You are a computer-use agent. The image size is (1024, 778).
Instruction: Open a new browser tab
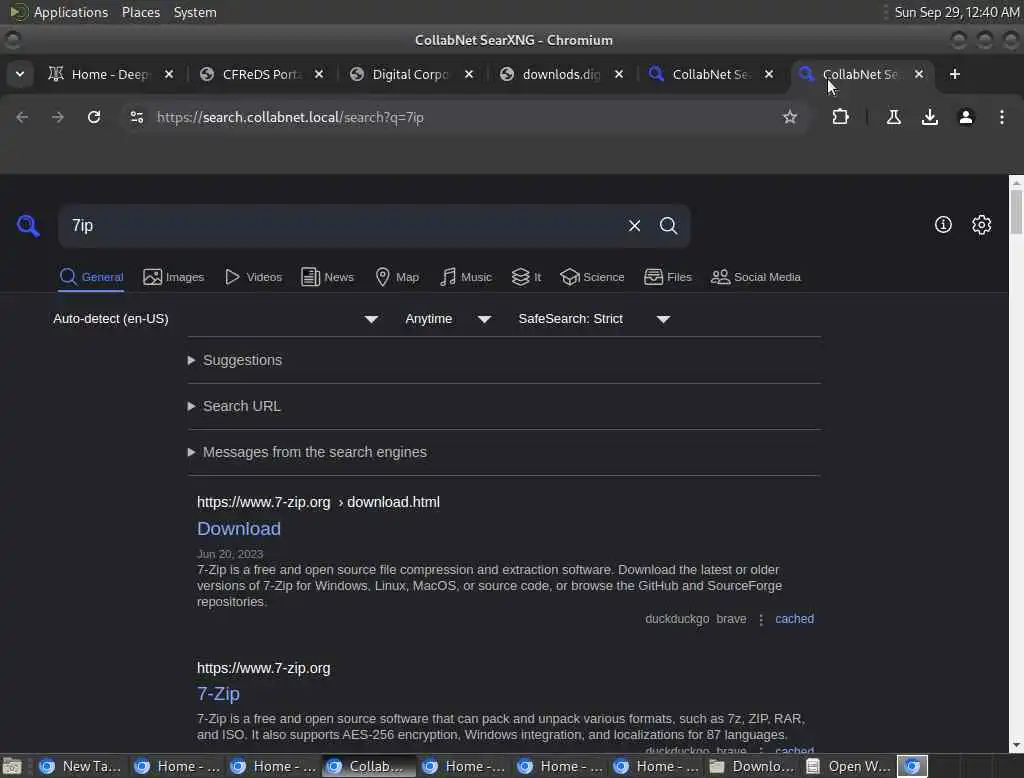pyautogui.click(x=955, y=74)
